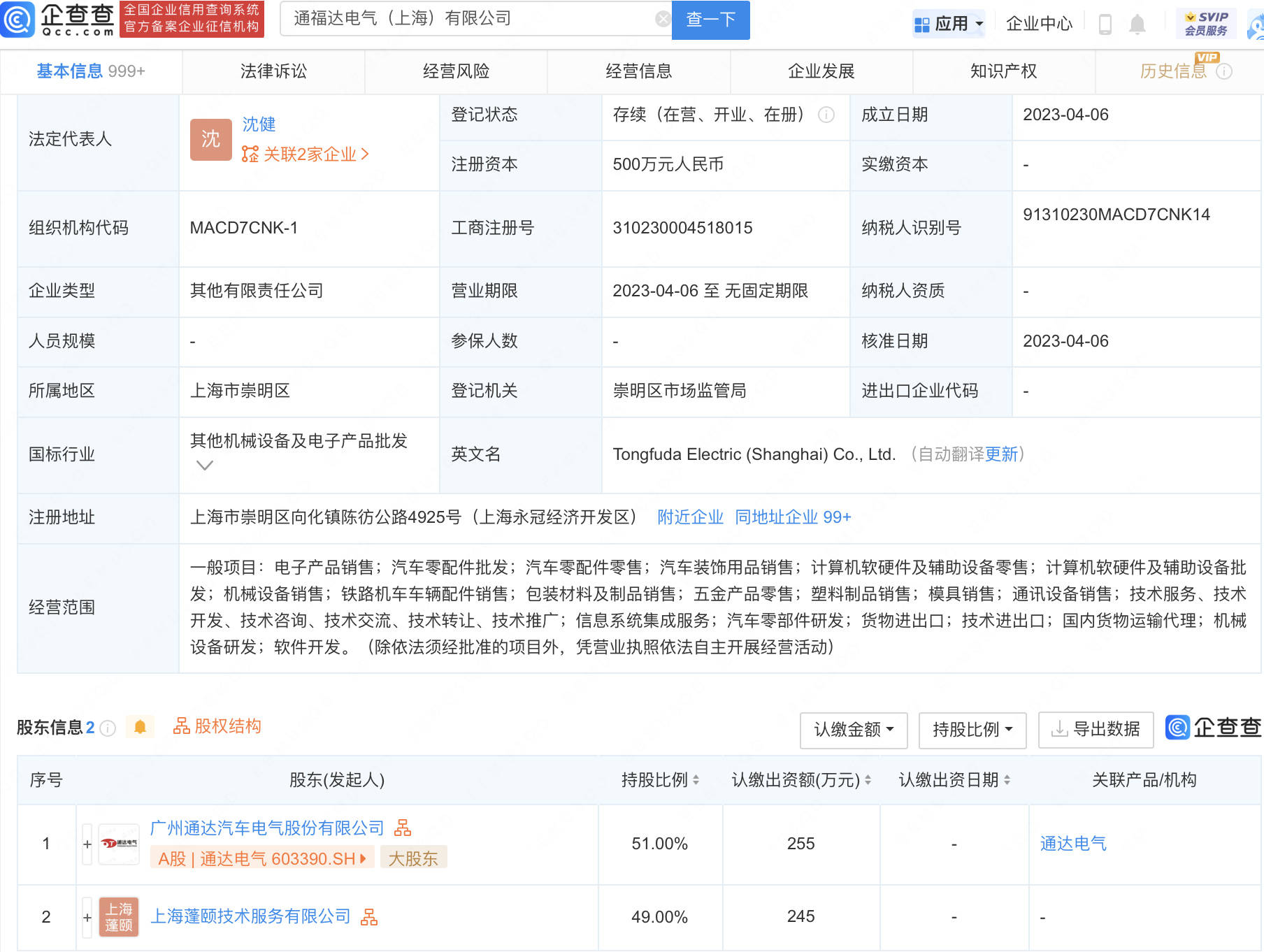
Task: Open the mobile phone app icon
Action: [1105, 24]
